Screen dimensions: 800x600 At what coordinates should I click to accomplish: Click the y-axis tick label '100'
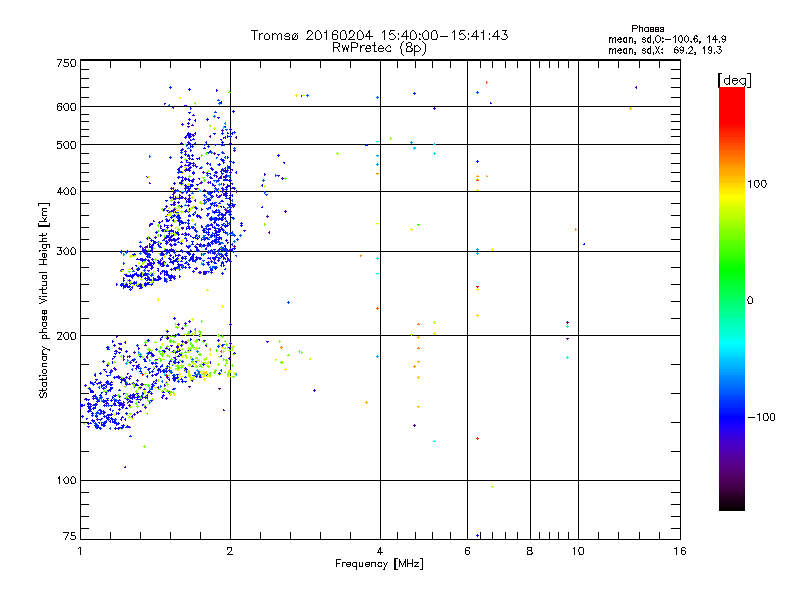(x=66, y=480)
